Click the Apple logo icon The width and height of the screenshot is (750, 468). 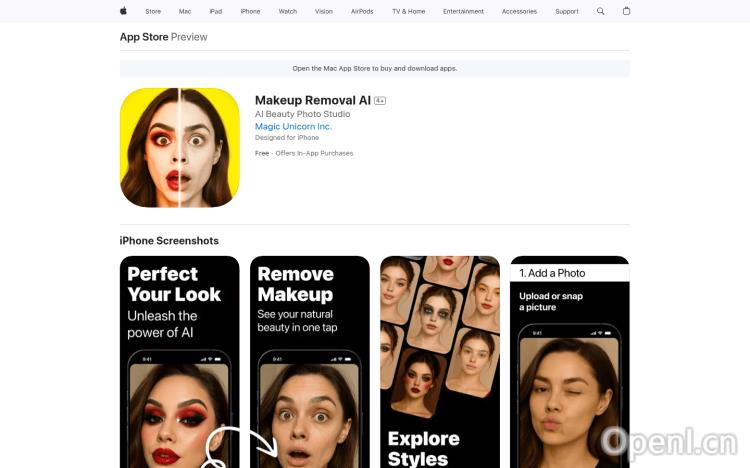tap(123, 11)
